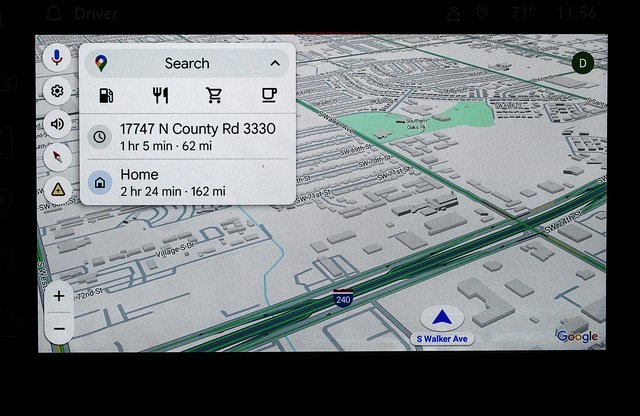The image size is (640, 416).
Task: Click the Google Maps pin logo
Action: click(102, 63)
